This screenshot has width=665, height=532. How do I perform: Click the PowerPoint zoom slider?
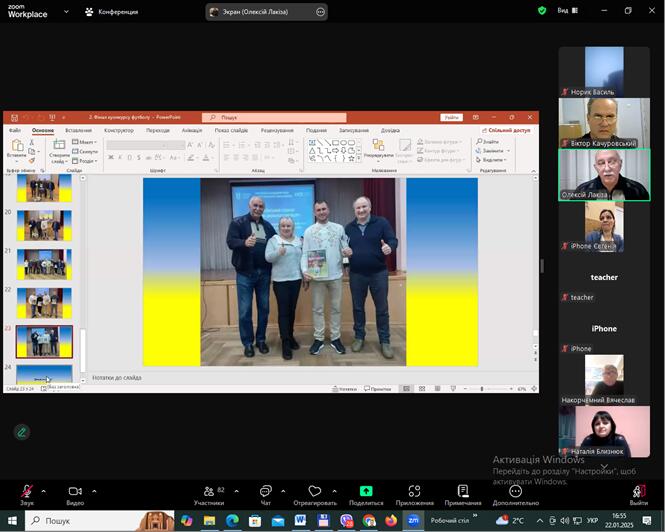coord(488,389)
